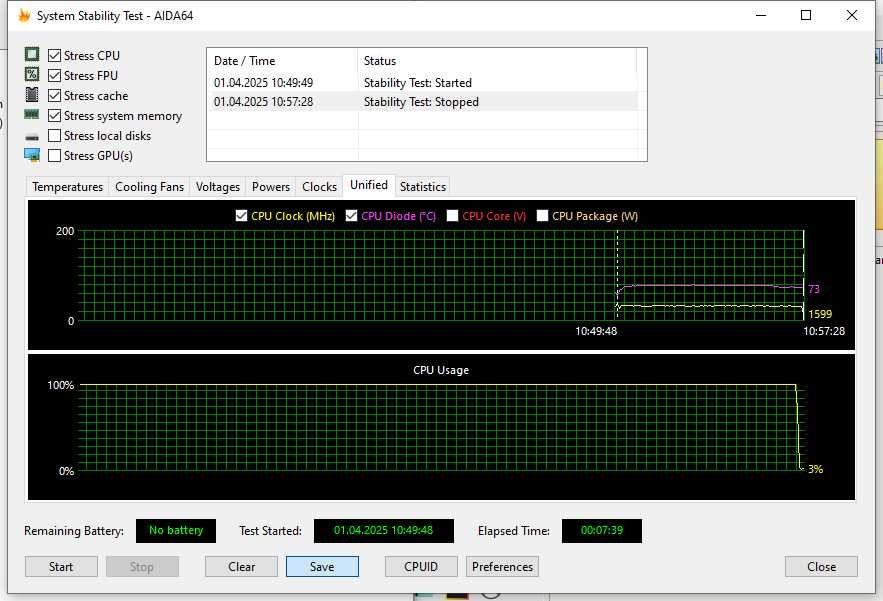The height and width of the screenshot is (601, 883).
Task: Click the CPU Diode value 73 on graph
Action: [814, 289]
